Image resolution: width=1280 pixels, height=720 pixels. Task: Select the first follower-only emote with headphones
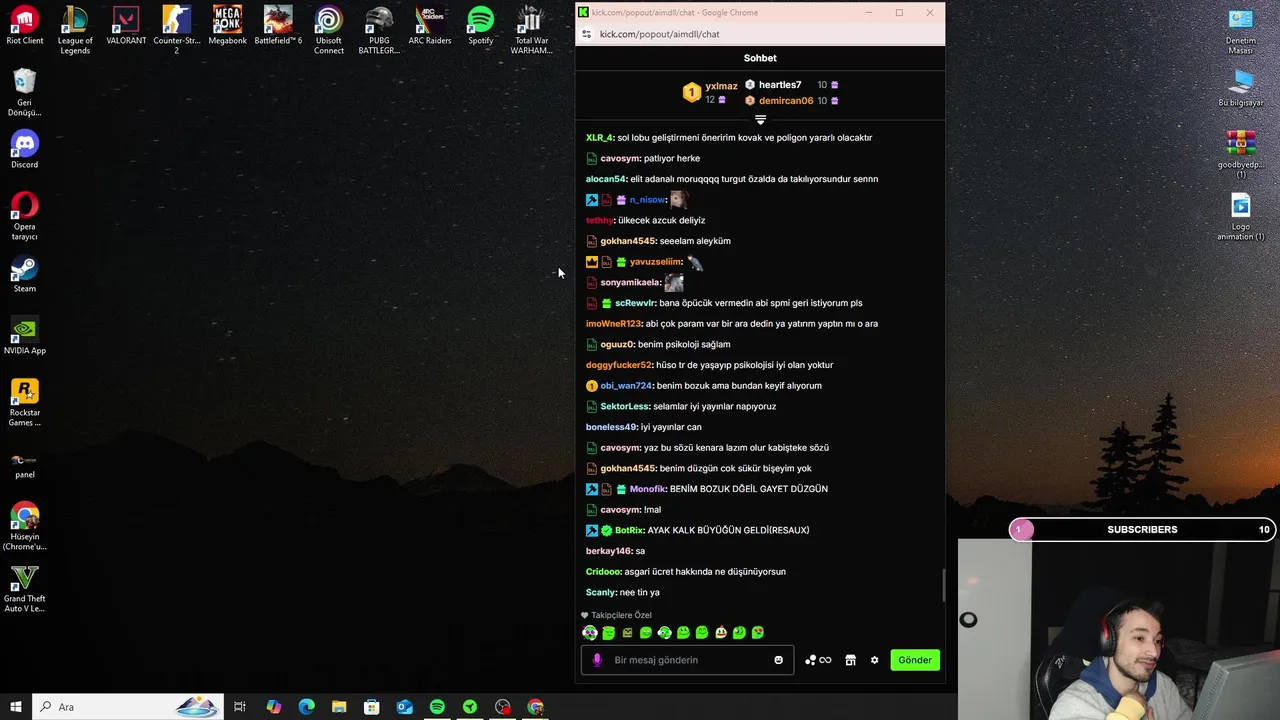(x=590, y=632)
